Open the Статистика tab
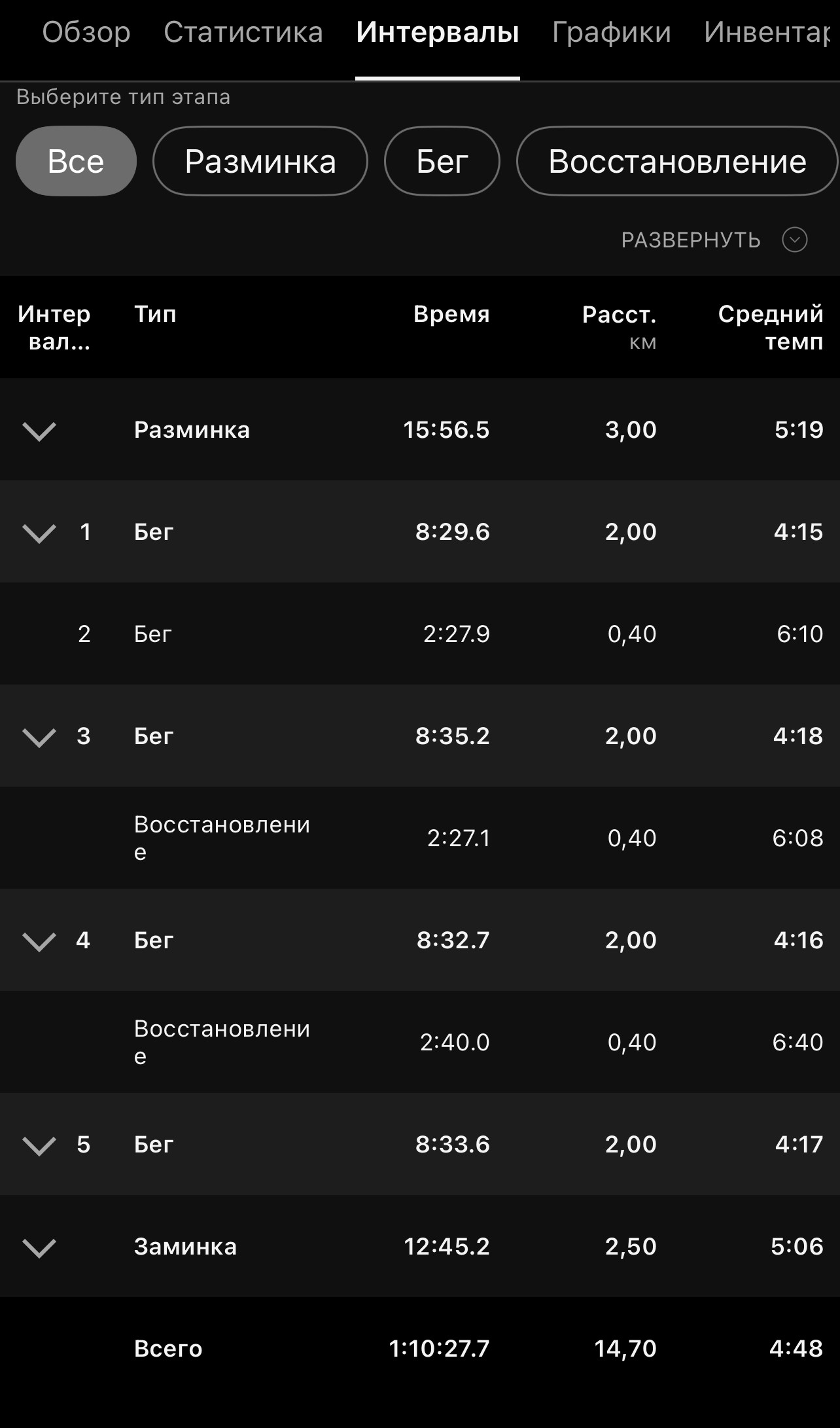The height and width of the screenshot is (1428, 840). click(243, 32)
